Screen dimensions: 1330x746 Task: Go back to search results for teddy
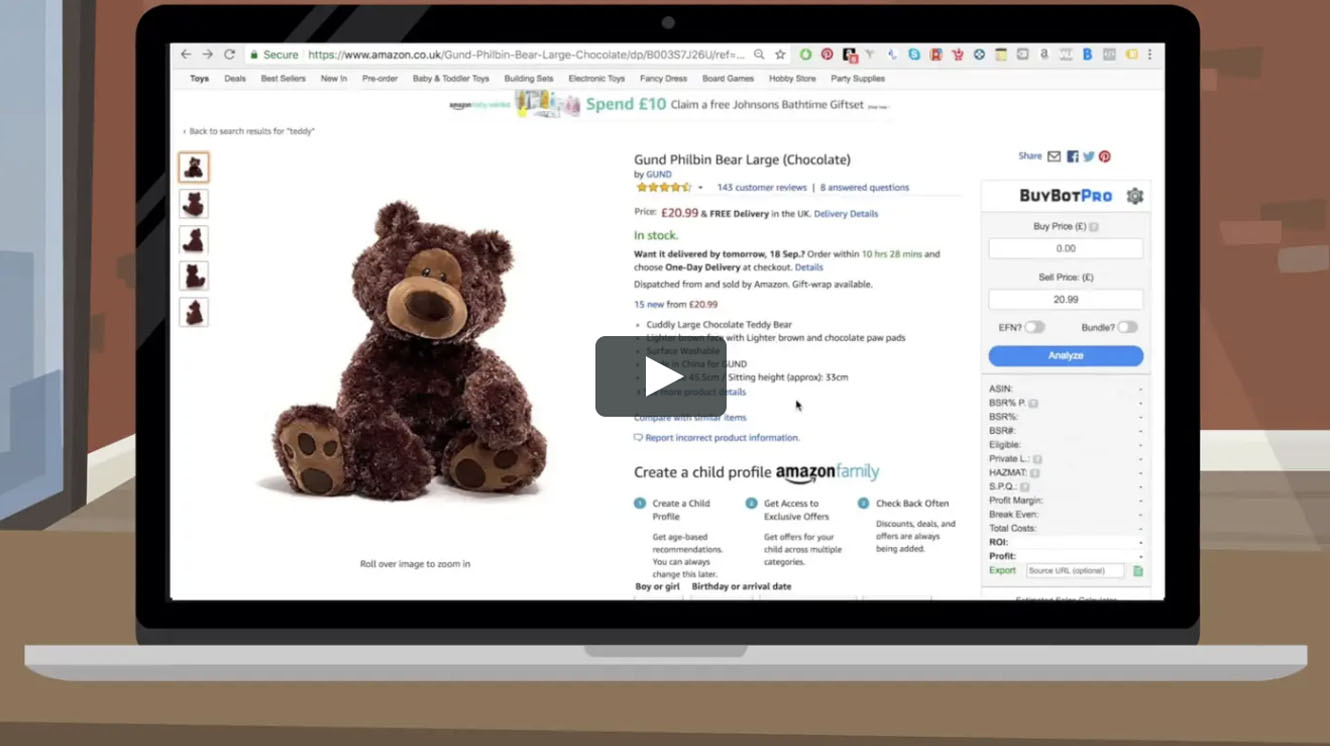249,131
